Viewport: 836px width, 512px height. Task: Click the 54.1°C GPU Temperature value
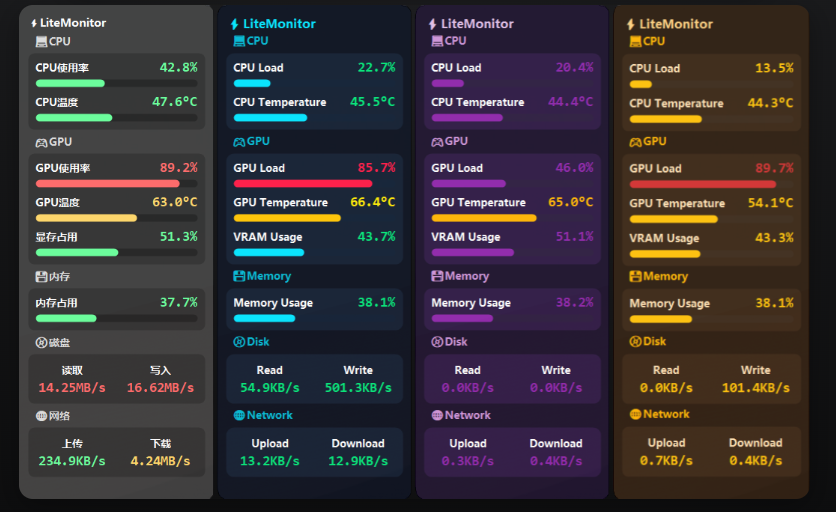[770, 203]
